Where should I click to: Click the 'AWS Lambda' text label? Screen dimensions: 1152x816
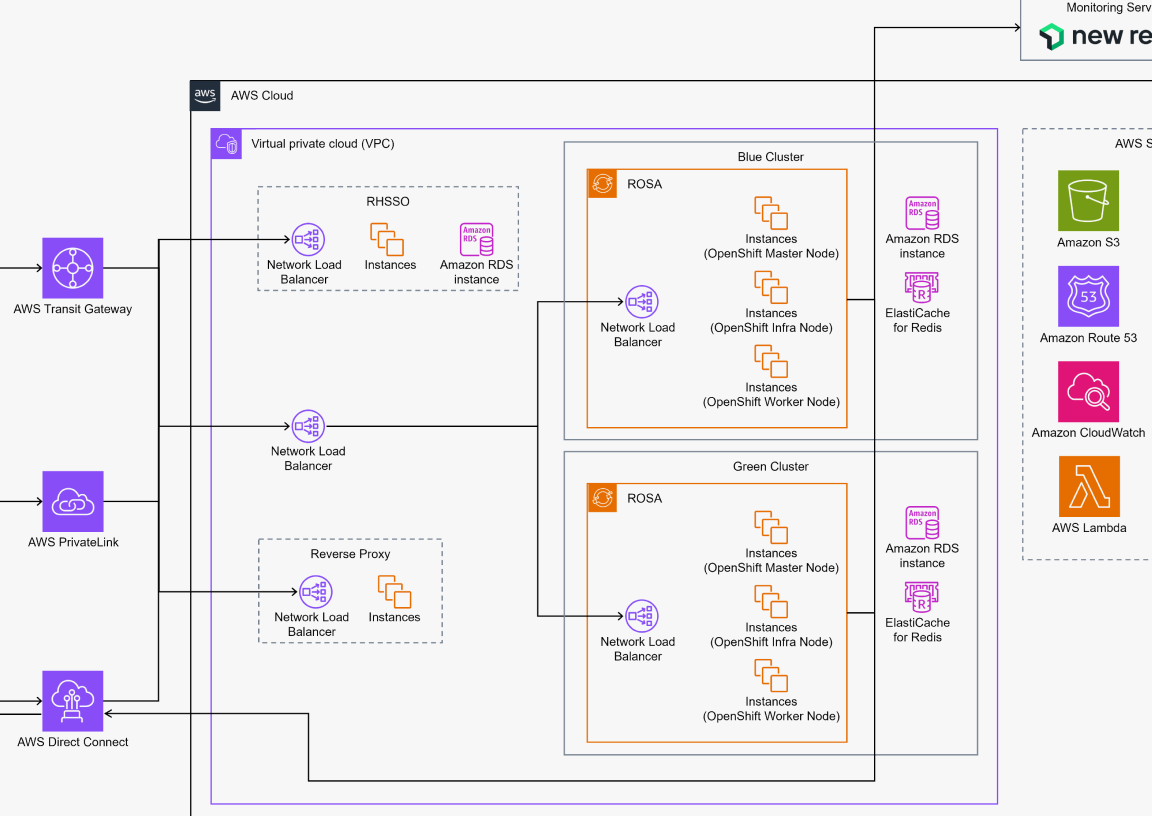pyautogui.click(x=1090, y=527)
